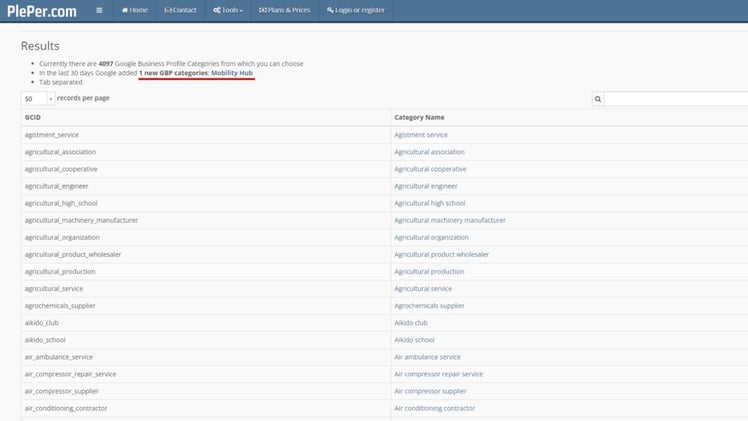Viewport: 748px width, 421px height.
Task: Click the Results heading
Action: 40,46
